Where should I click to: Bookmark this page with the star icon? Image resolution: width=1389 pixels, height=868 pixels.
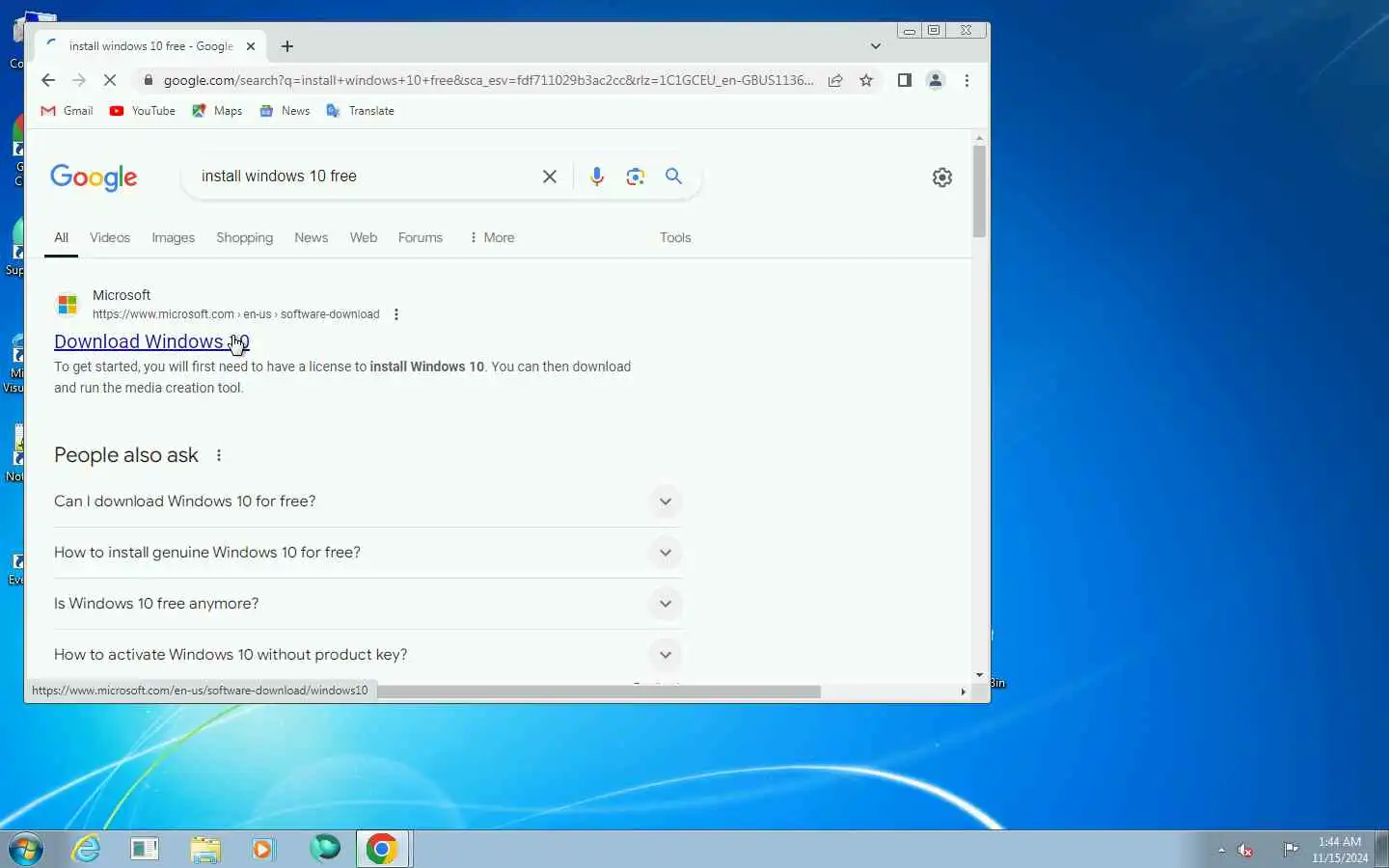coord(866,80)
